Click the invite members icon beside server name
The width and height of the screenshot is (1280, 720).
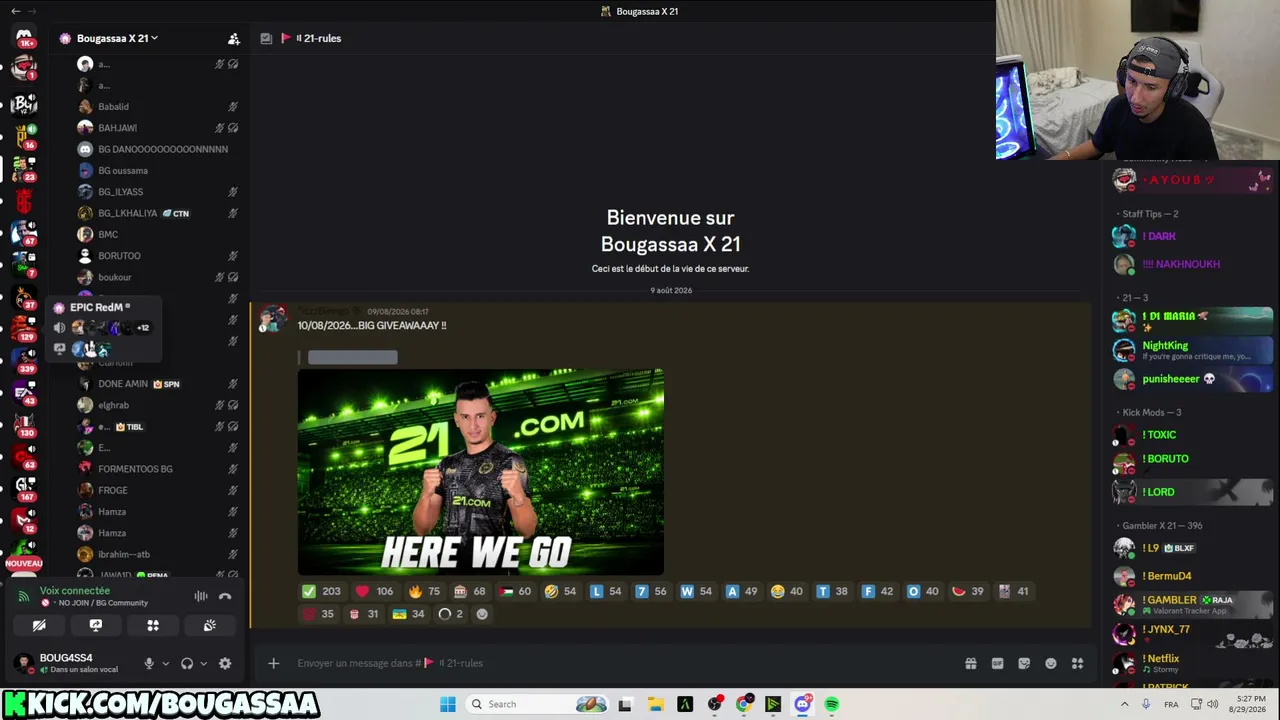[x=234, y=39]
